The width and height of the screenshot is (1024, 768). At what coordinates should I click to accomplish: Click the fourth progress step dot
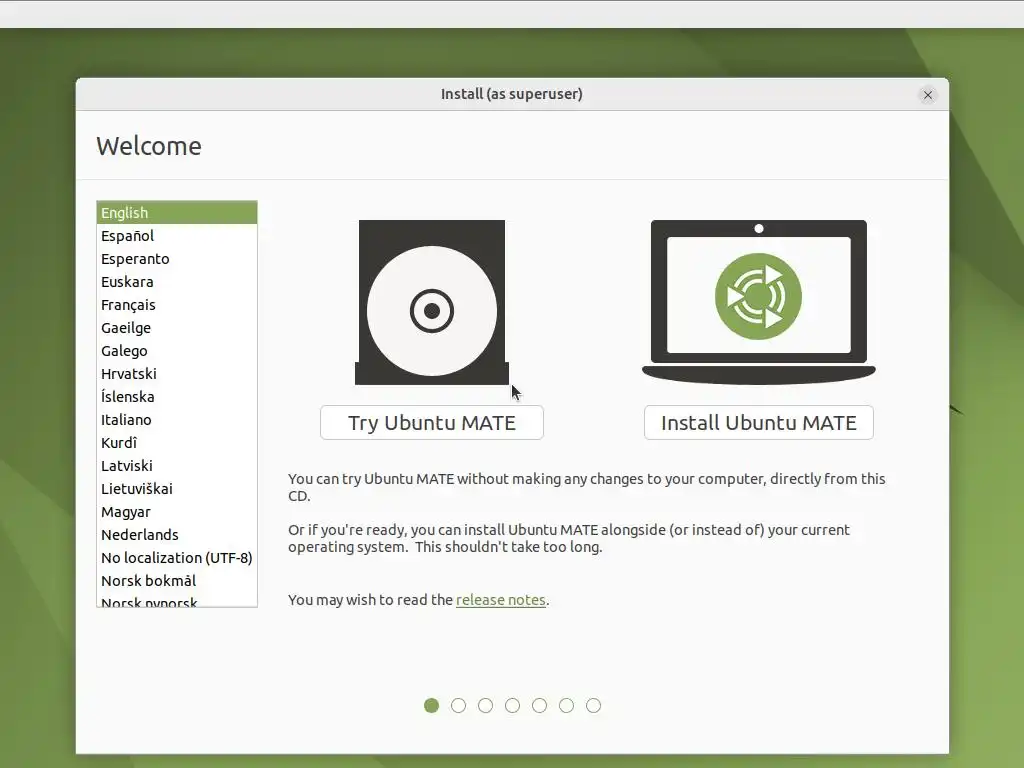pyautogui.click(x=513, y=705)
